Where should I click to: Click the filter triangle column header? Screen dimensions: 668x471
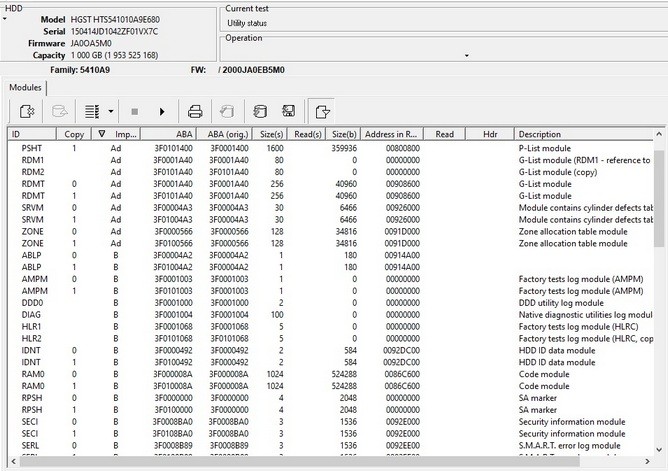[x=102, y=134]
